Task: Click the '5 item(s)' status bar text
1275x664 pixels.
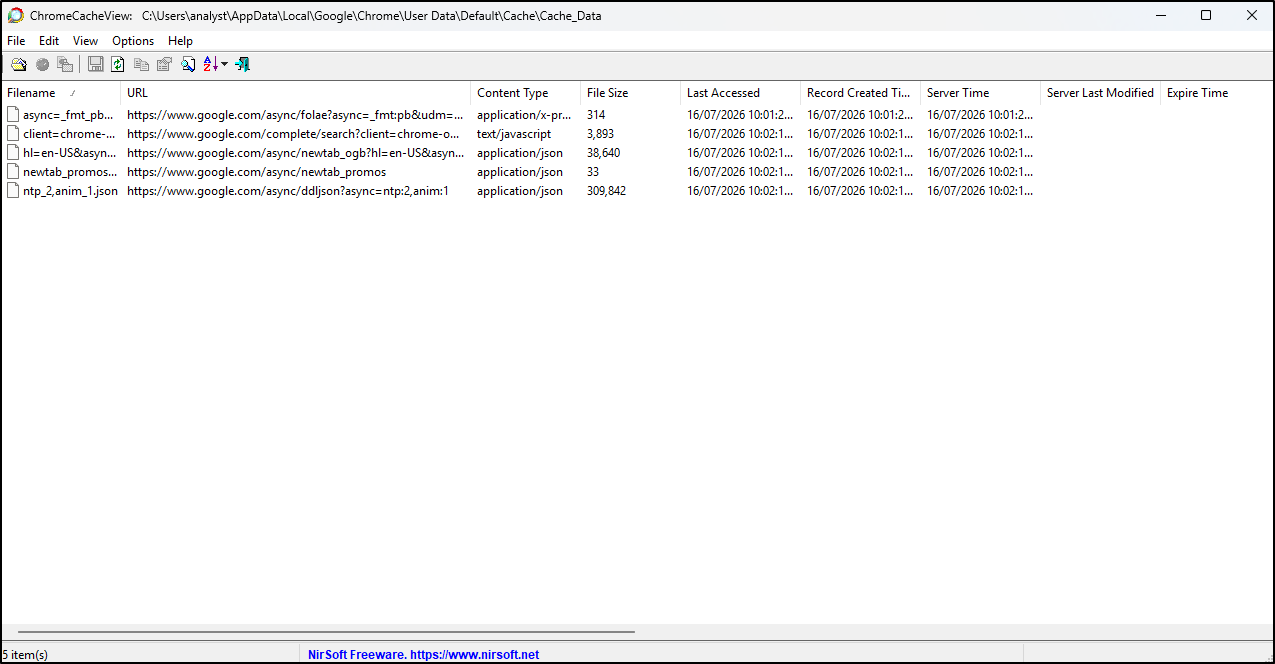Action: (25, 655)
